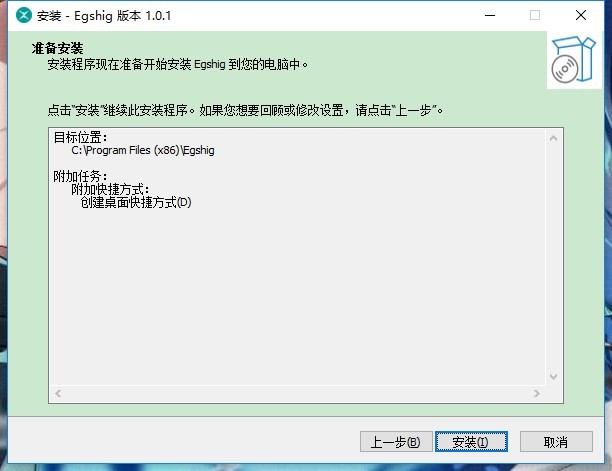Click the C:\Program Files (x86)\Egshig path line
The height and width of the screenshot is (471, 612).
pos(143,150)
